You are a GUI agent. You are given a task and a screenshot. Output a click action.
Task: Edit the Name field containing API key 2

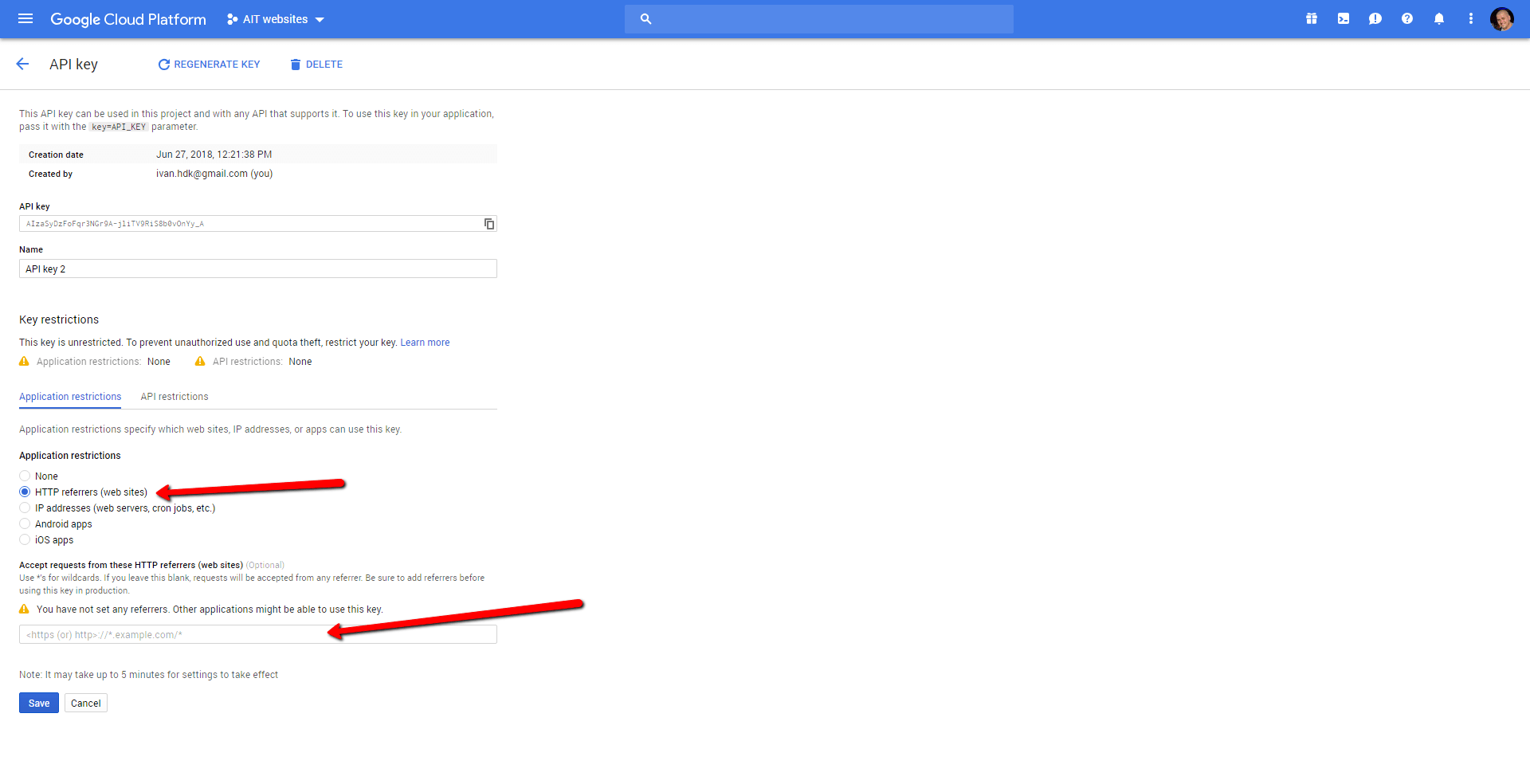coord(258,269)
